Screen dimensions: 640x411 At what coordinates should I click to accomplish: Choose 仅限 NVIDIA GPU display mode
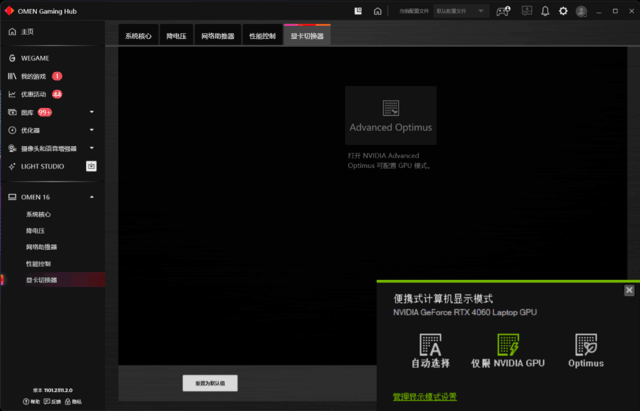[508, 351]
